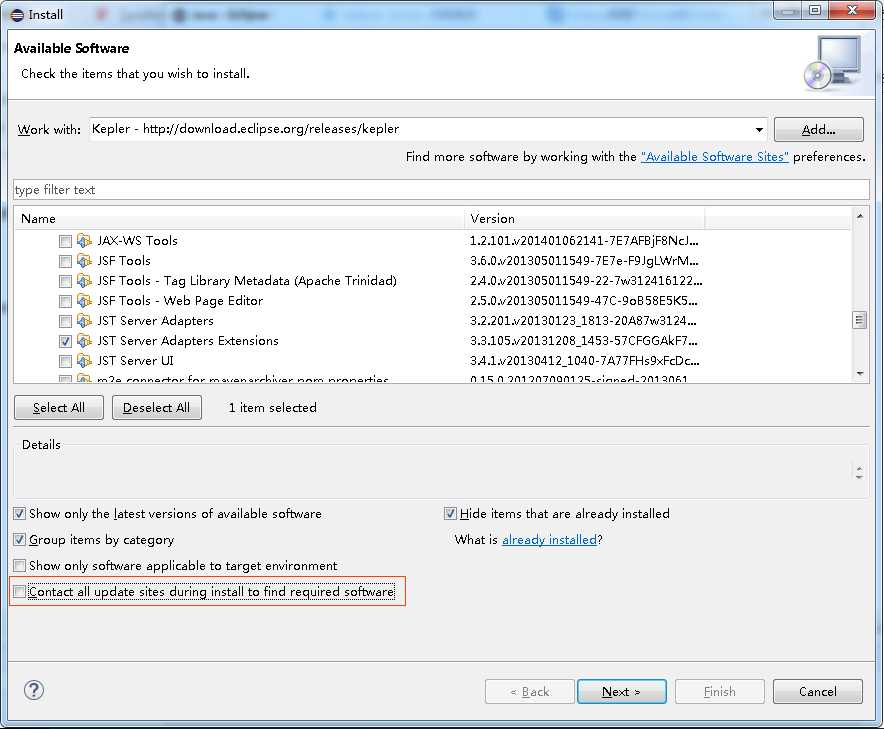Click the Version column header
This screenshot has height=729, width=884.
click(x=585, y=219)
